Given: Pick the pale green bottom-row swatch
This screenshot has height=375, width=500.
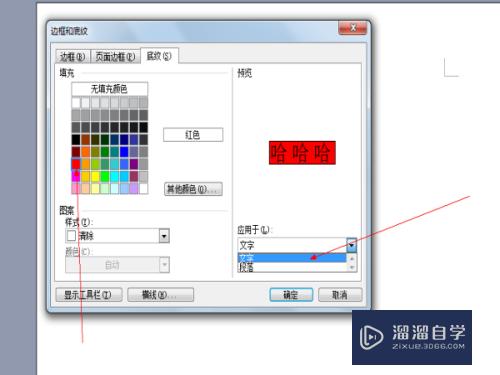Looking at the screenshot, I should point(105,188).
